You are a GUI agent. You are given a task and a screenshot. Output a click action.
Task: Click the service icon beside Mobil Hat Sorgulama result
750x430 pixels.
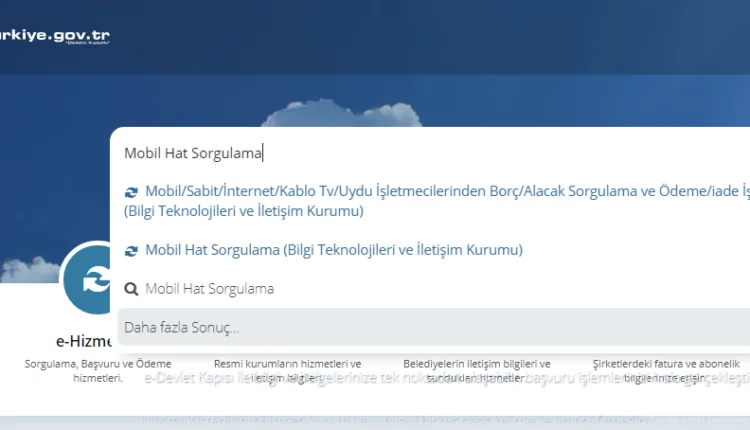131,251
